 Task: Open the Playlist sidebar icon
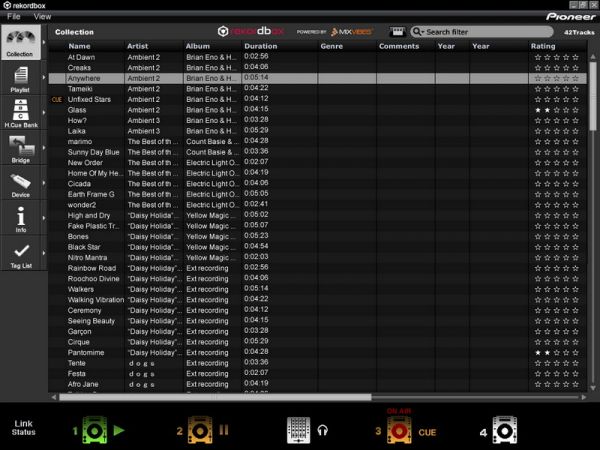(x=21, y=78)
